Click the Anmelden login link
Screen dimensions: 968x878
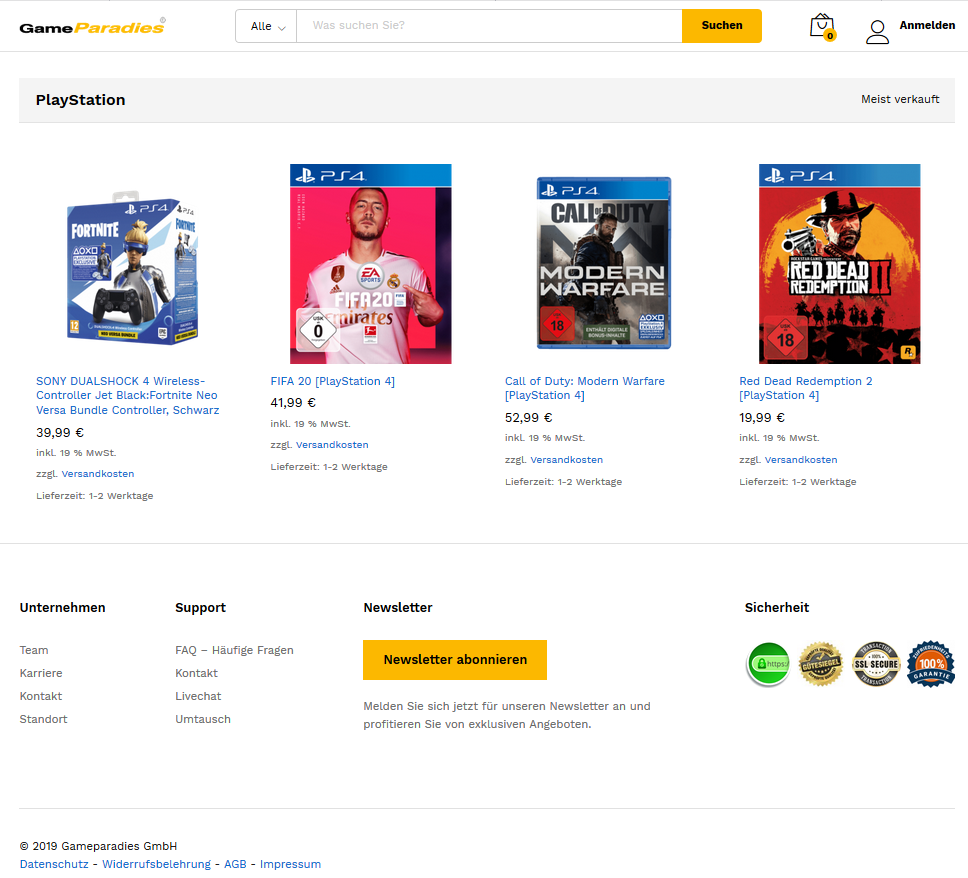[927, 25]
